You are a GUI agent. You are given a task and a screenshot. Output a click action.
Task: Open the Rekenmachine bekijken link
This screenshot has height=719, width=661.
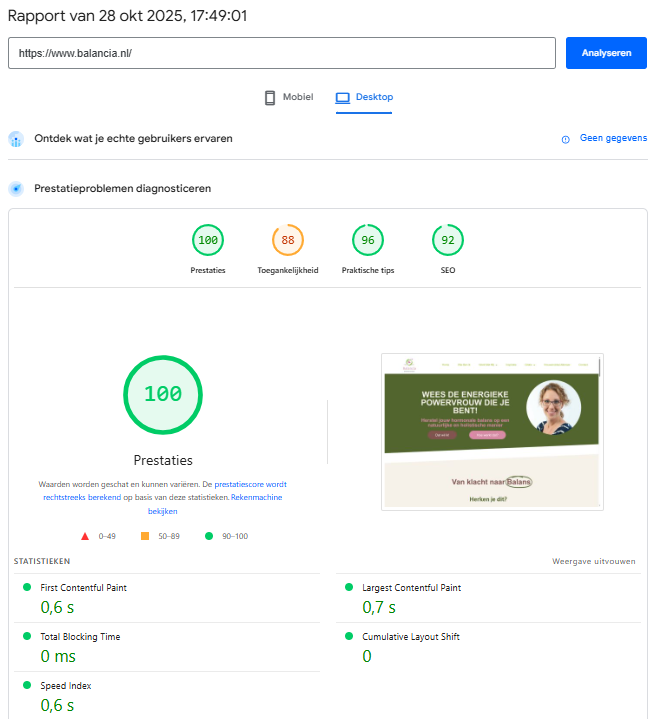(x=256, y=497)
